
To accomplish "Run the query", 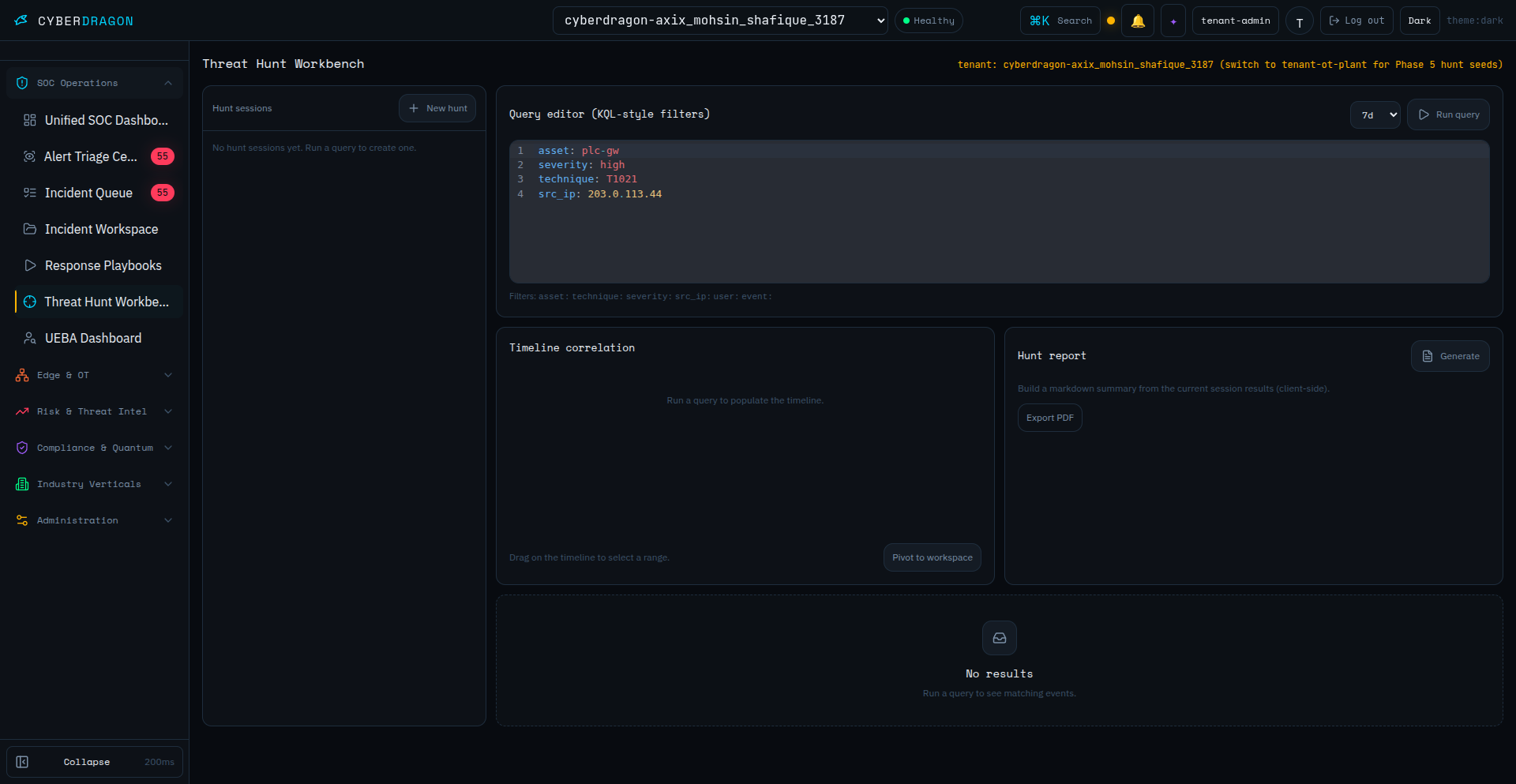I will point(1448,114).
